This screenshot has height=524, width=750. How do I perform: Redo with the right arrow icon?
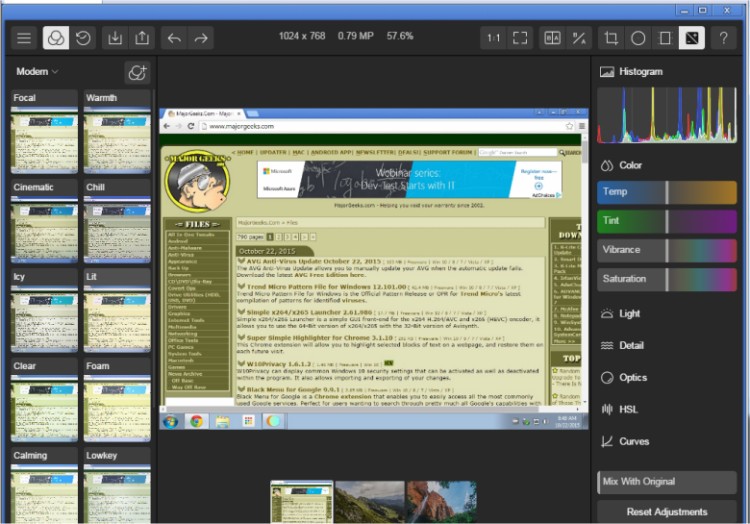[201, 38]
